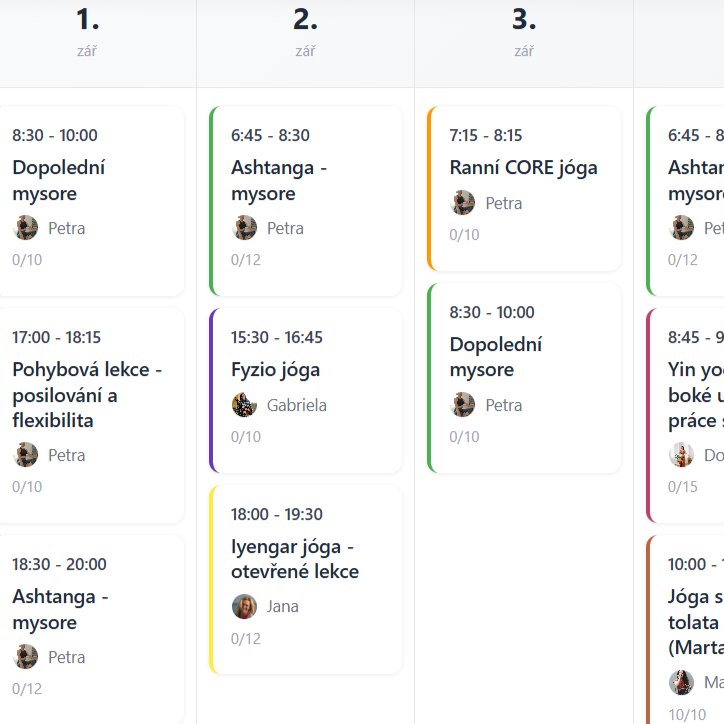Open Fyzio jóga class details

306,391
